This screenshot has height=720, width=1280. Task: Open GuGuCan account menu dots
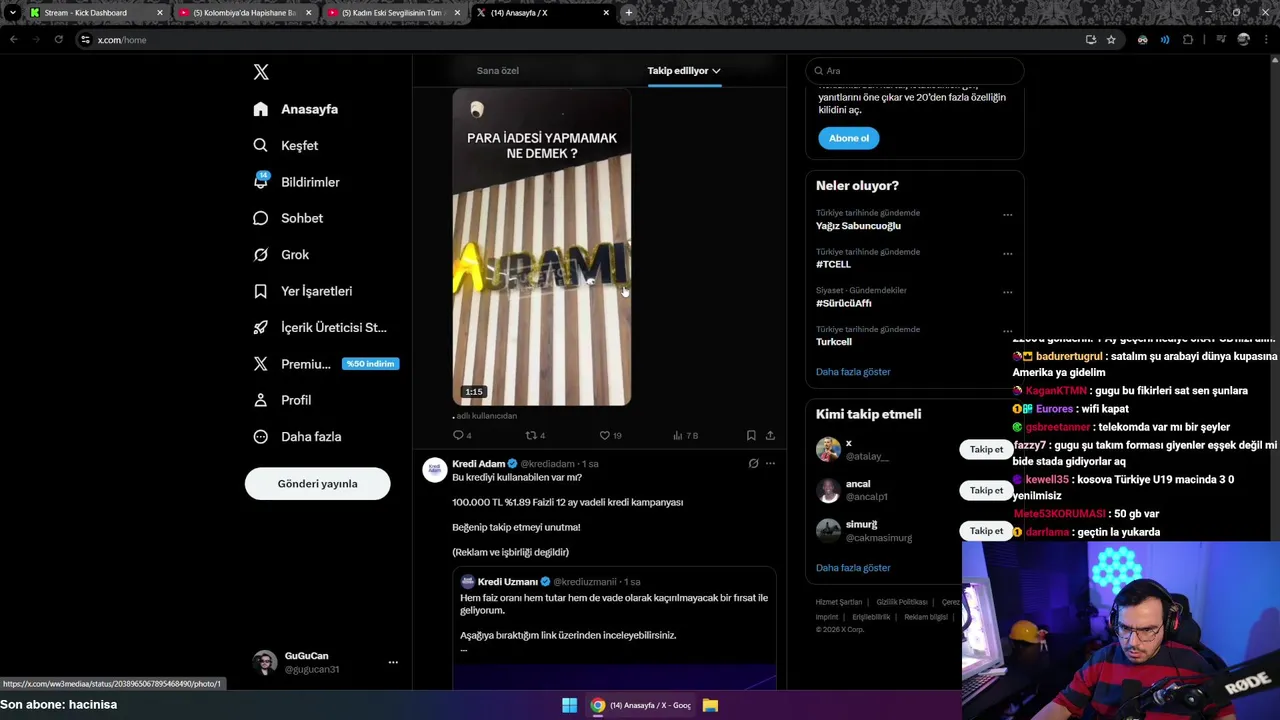point(393,662)
